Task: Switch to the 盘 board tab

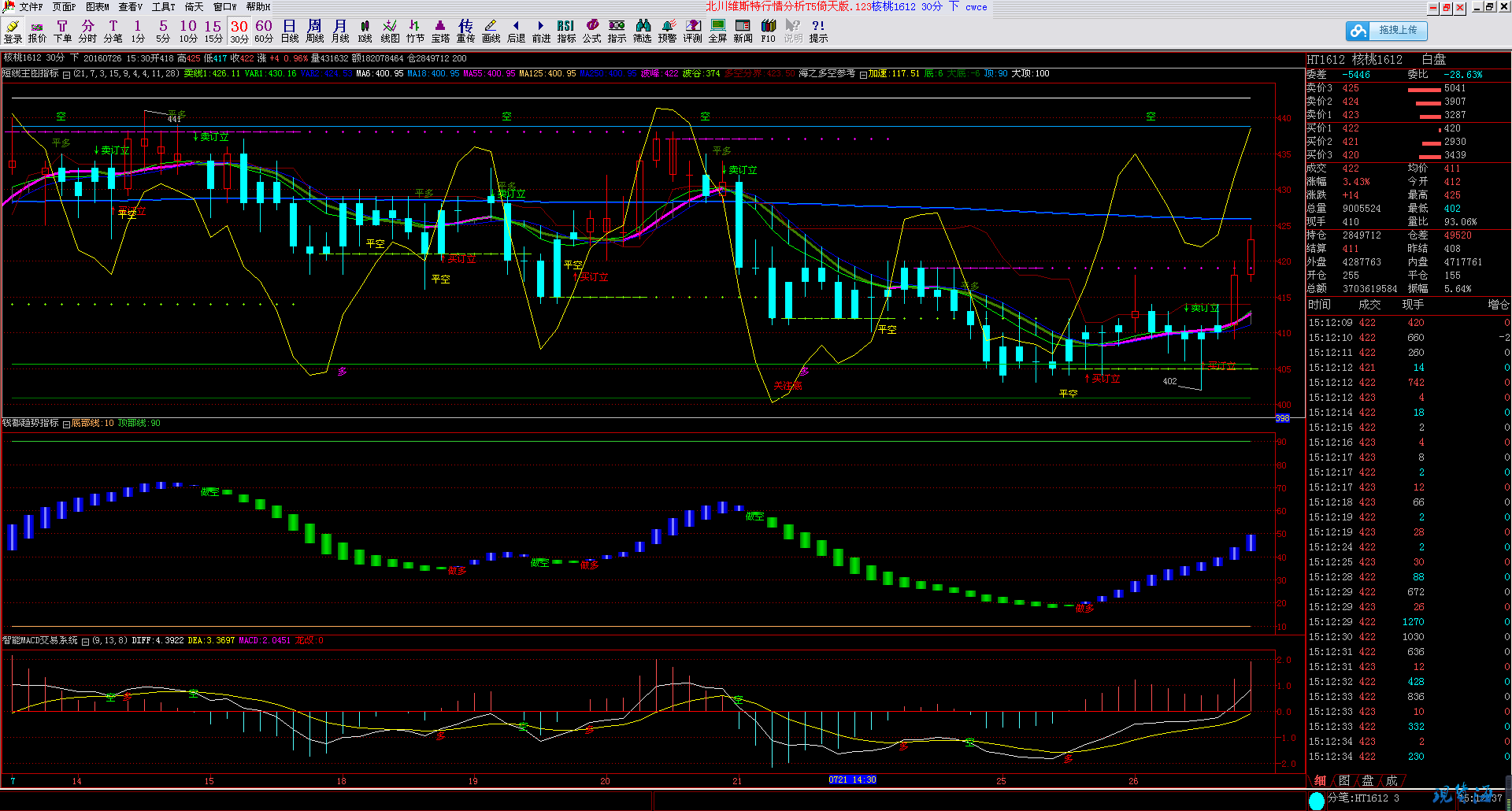Action: [x=1368, y=780]
